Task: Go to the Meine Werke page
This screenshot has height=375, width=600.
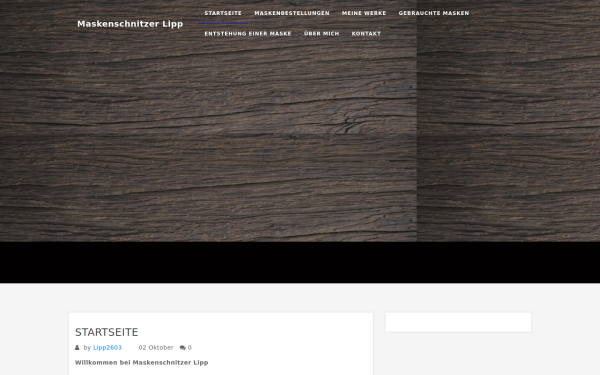Action: point(364,13)
